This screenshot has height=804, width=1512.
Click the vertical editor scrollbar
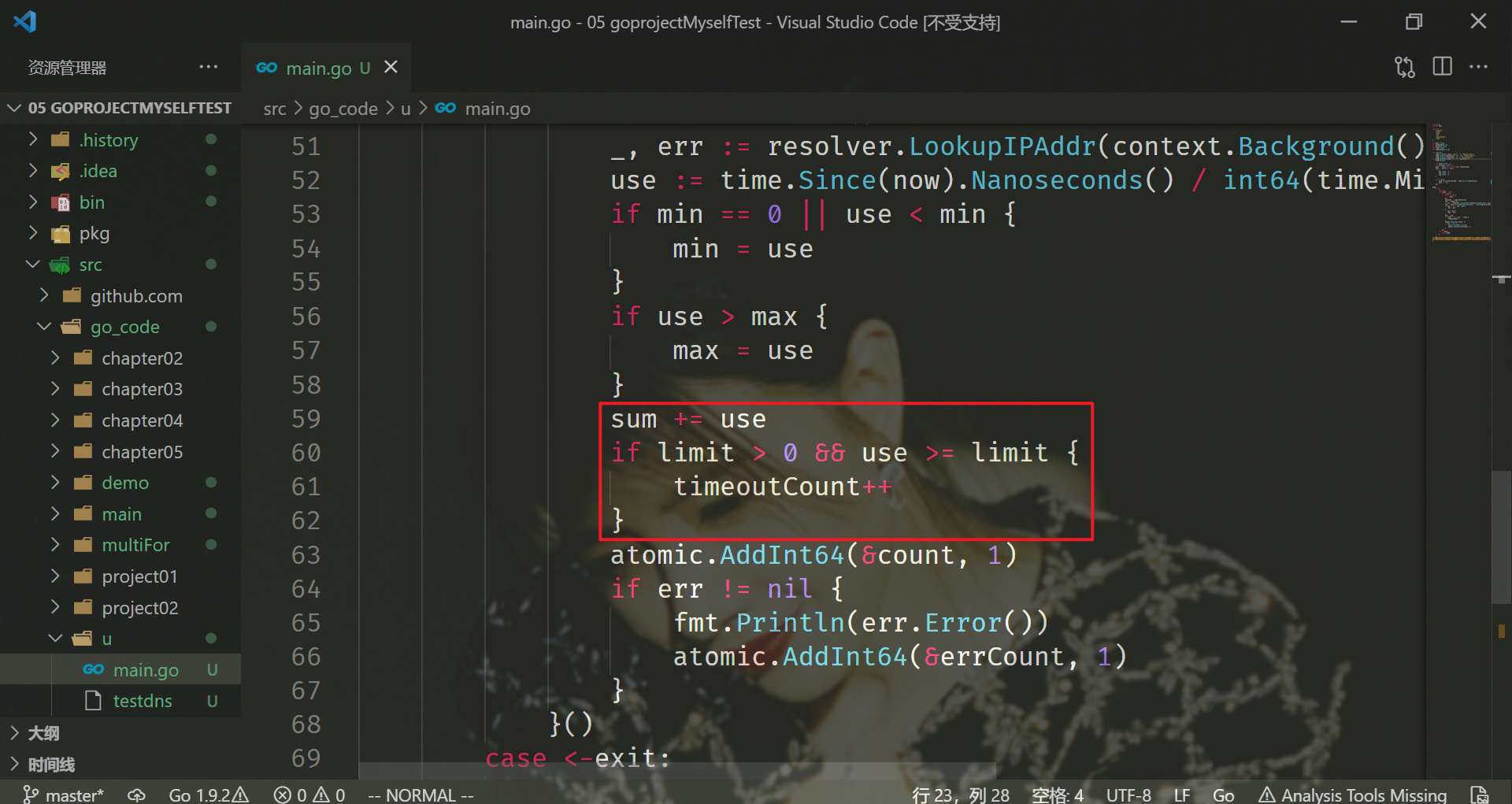tap(1501, 535)
